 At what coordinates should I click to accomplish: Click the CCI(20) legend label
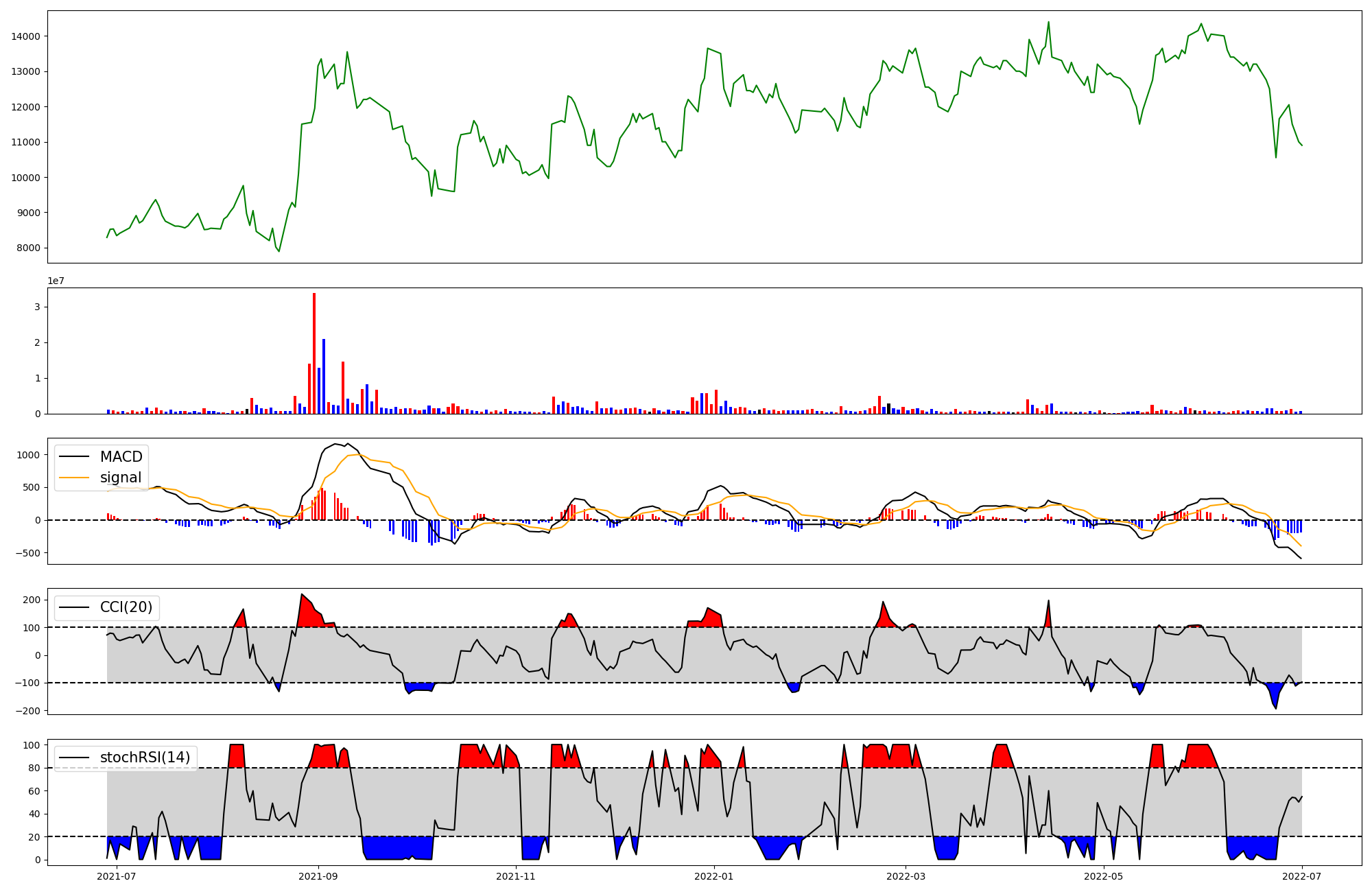click(x=126, y=607)
